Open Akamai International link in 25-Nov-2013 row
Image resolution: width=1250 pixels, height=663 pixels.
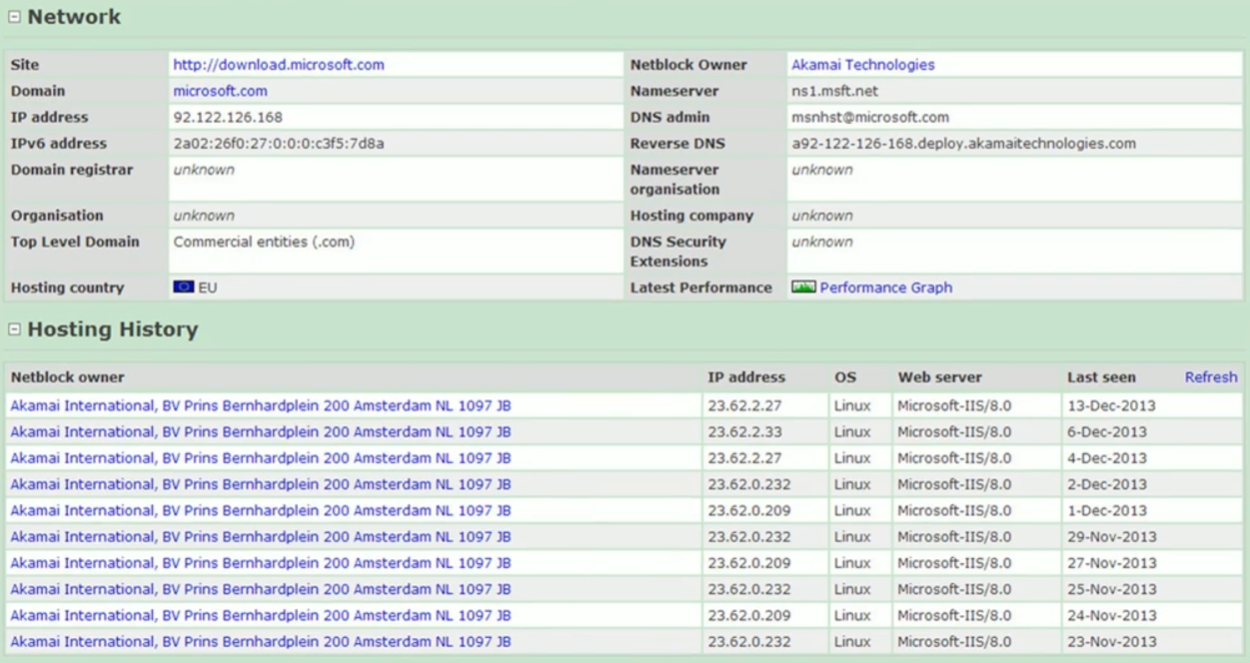(261, 589)
